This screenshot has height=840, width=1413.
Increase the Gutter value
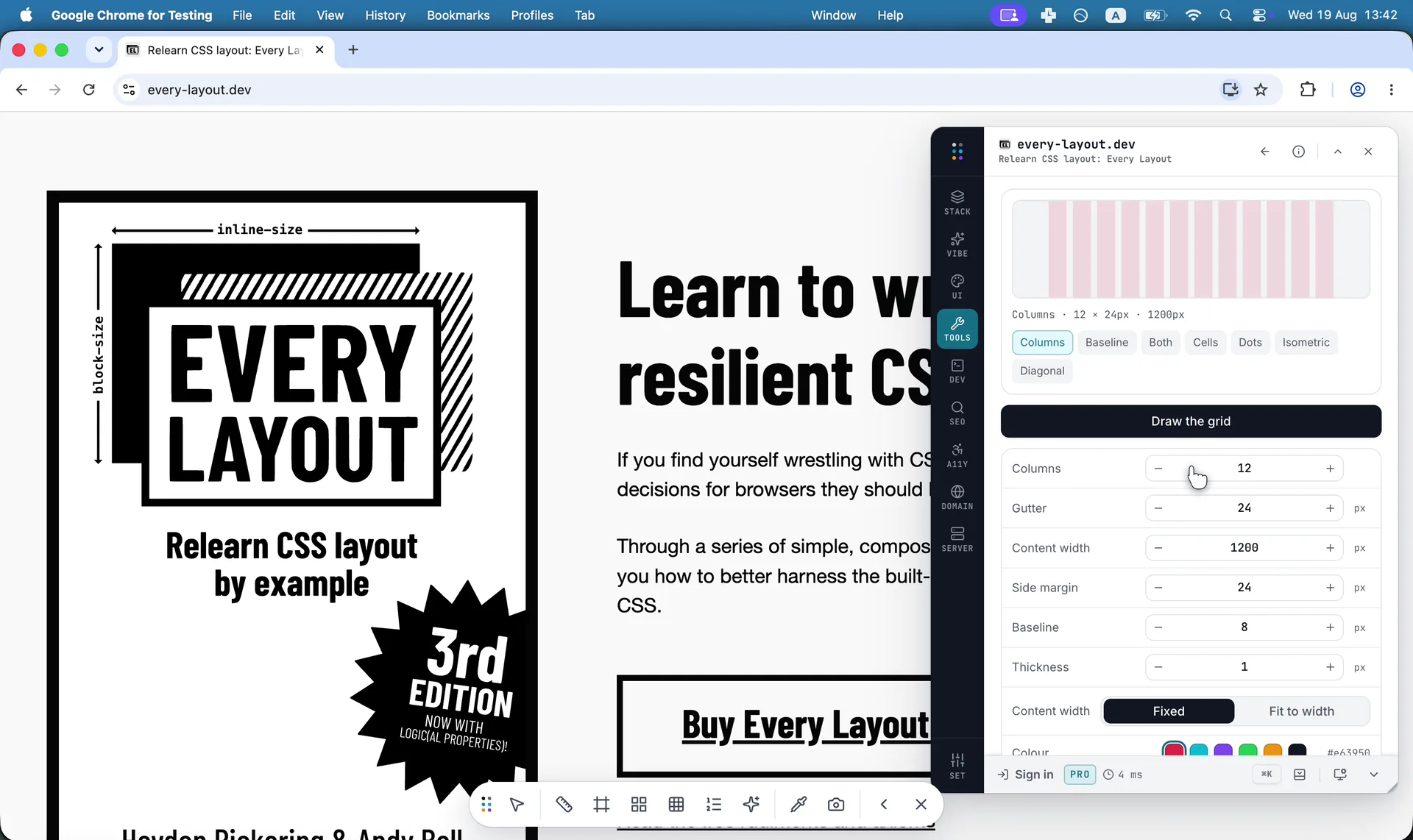(1330, 508)
